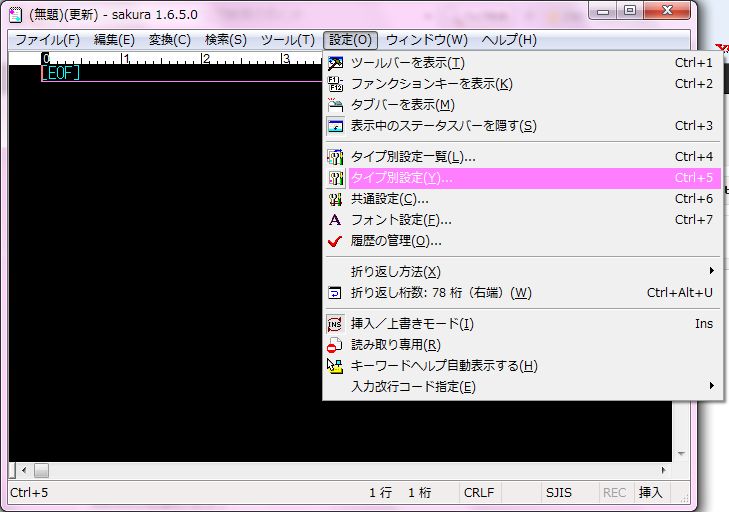Click the icon beside highlighted タイプ別設定(Y)

335,178
